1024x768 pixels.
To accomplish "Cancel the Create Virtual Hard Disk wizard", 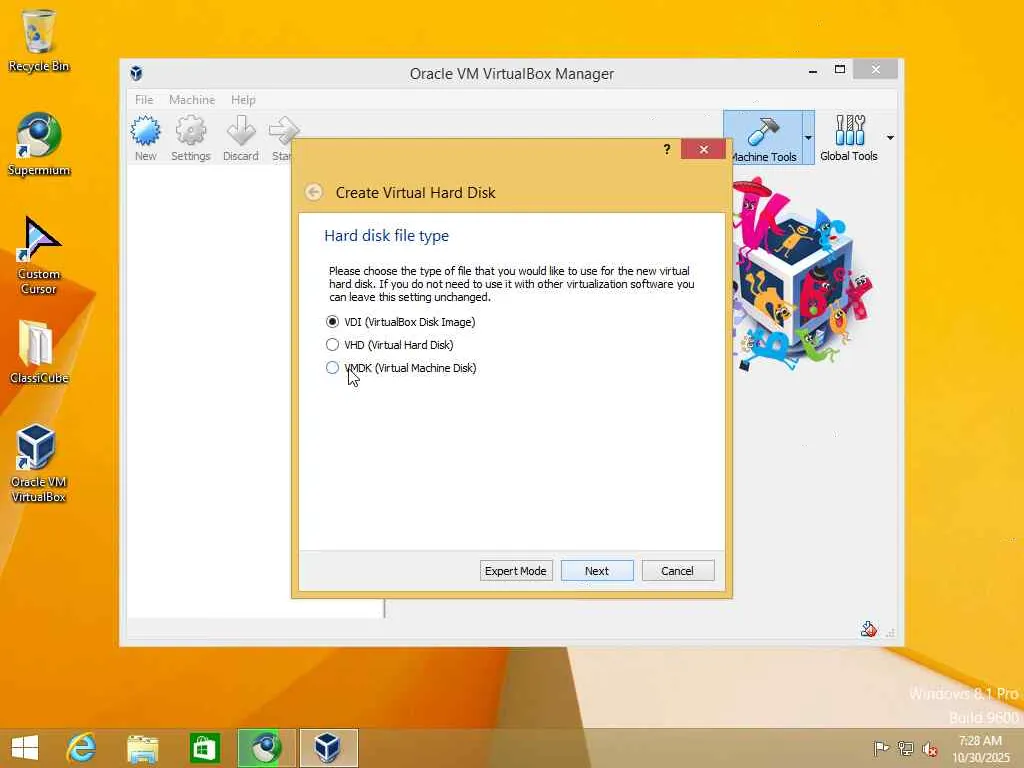I will [x=678, y=571].
